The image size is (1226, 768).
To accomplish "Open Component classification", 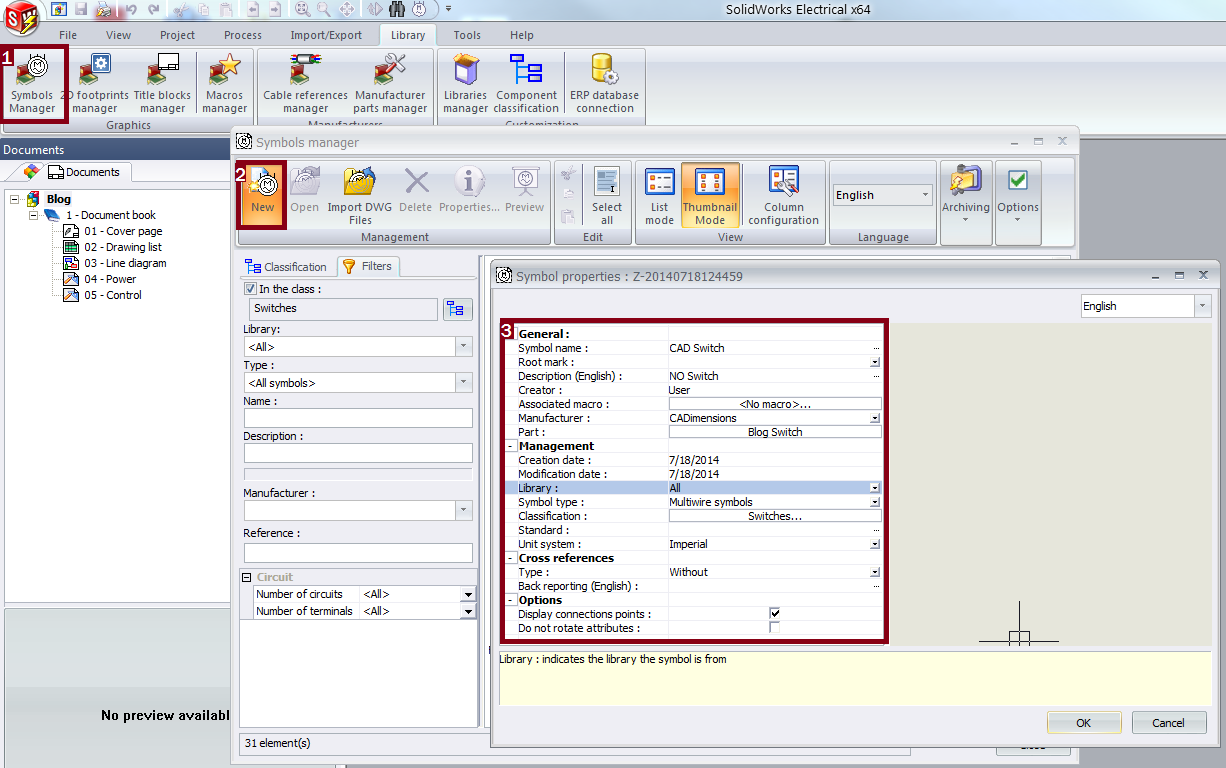I will pos(526,83).
